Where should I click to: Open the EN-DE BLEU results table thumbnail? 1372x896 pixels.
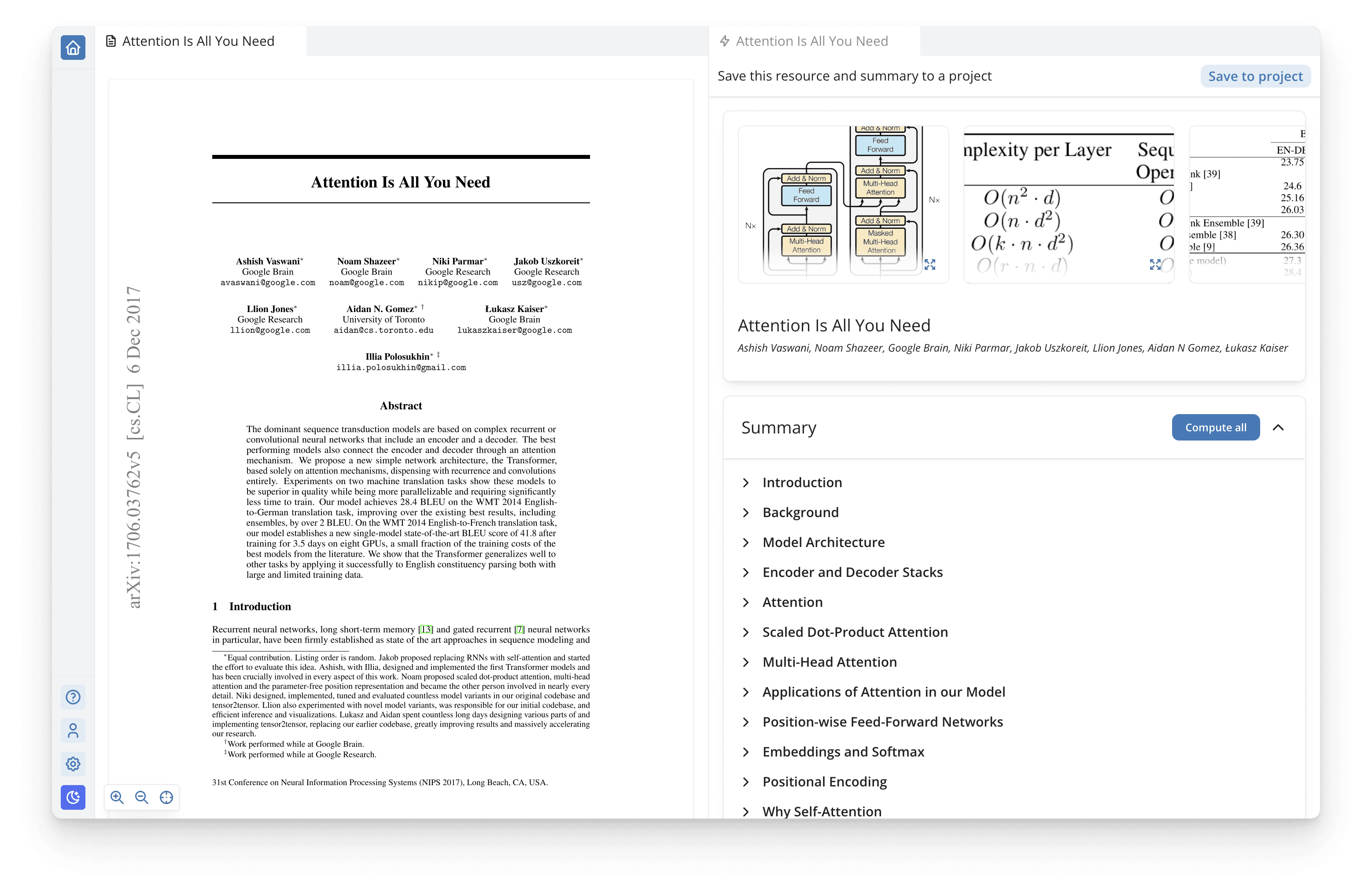1247,205
